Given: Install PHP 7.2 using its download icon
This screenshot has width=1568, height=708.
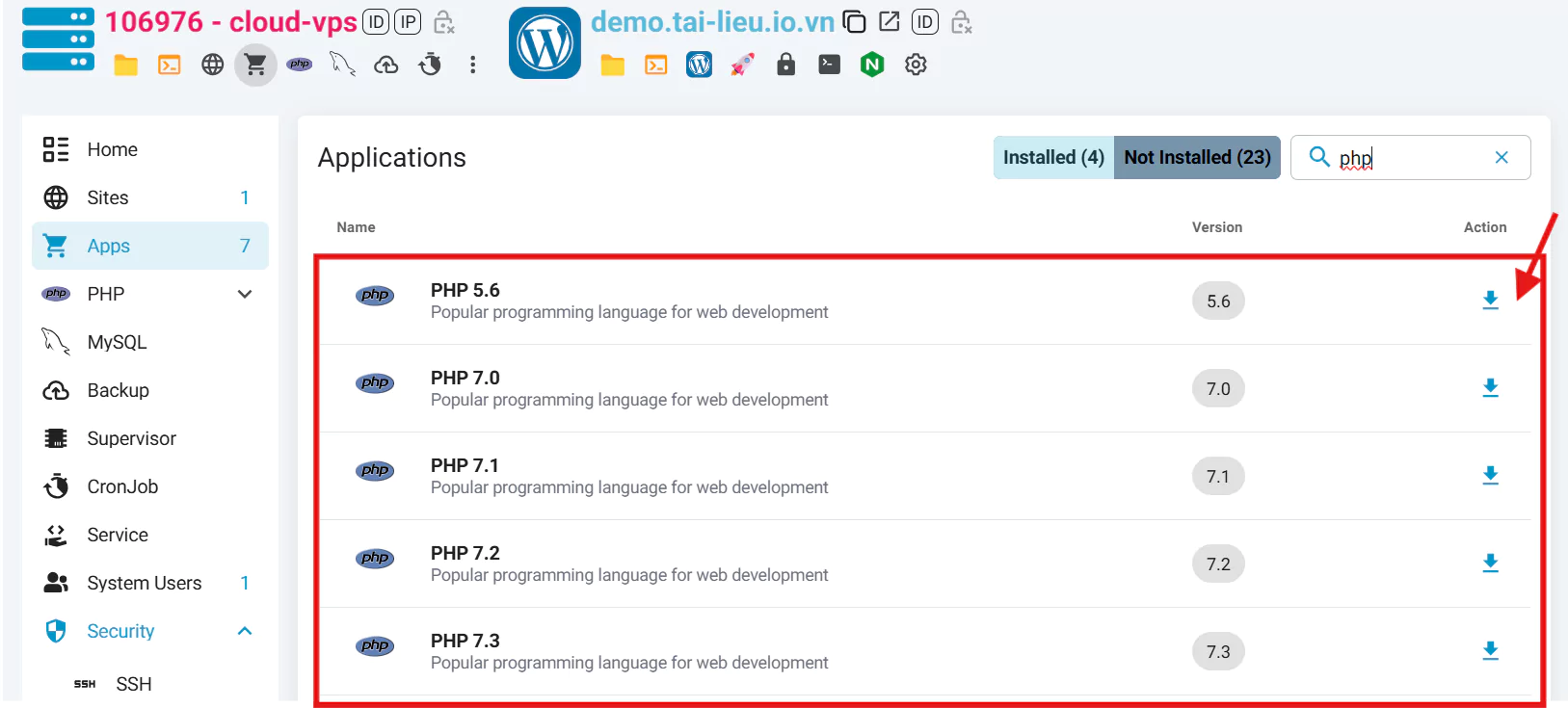Looking at the screenshot, I should pyautogui.click(x=1490, y=564).
